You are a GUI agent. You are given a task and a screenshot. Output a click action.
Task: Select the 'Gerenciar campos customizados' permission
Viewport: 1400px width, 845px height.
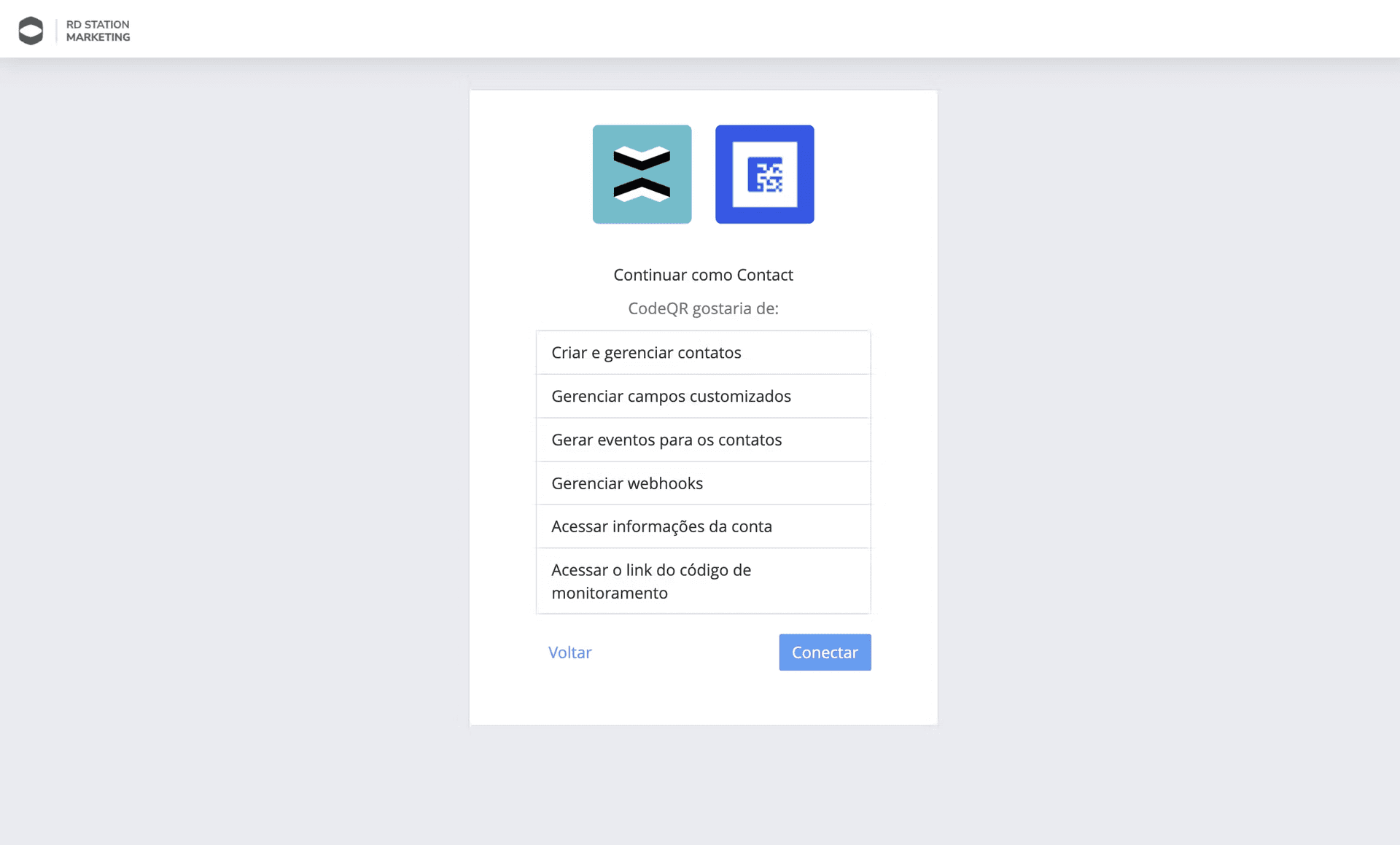tap(702, 396)
